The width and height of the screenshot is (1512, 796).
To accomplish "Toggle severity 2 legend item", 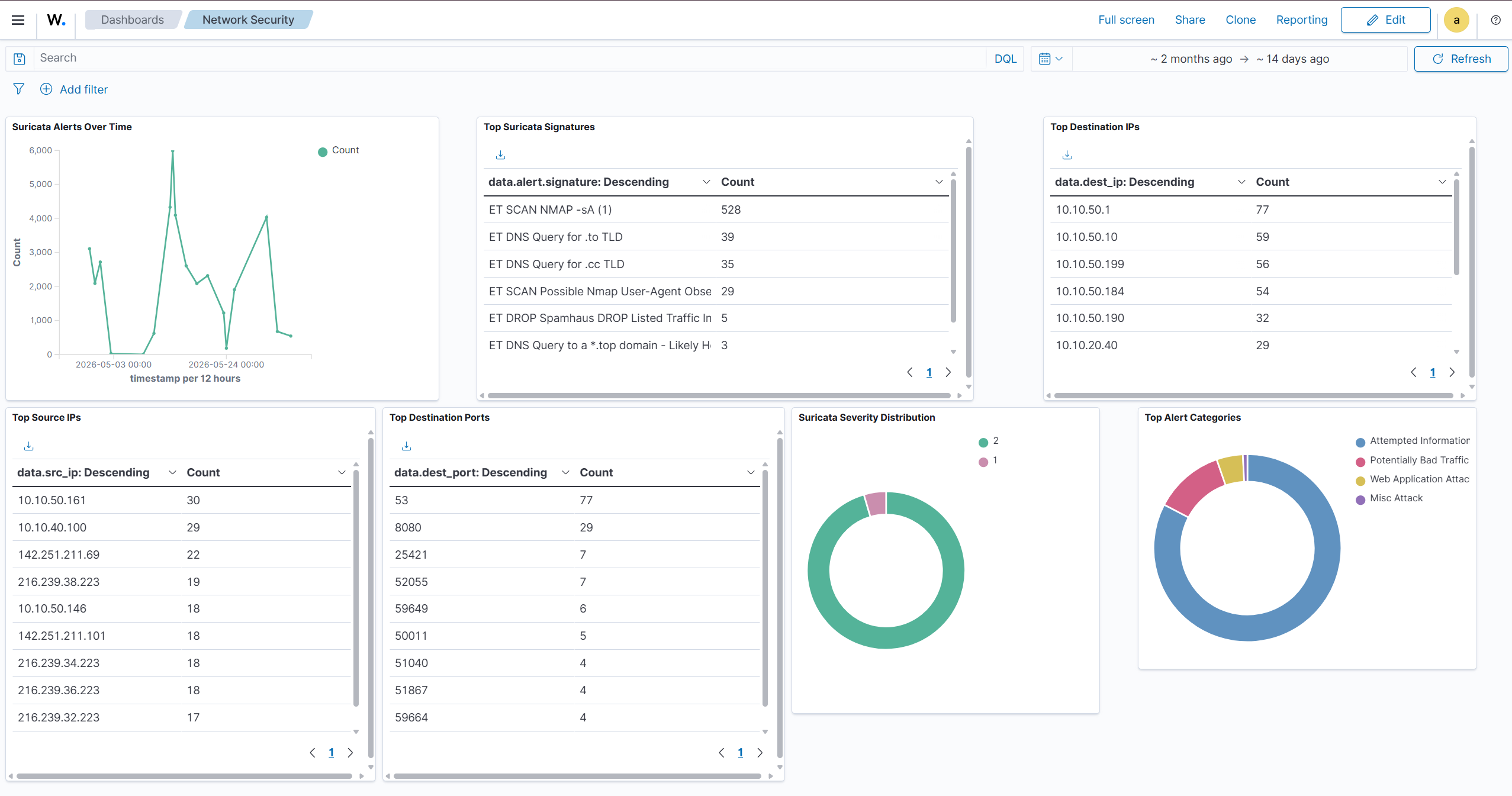I will click(989, 441).
